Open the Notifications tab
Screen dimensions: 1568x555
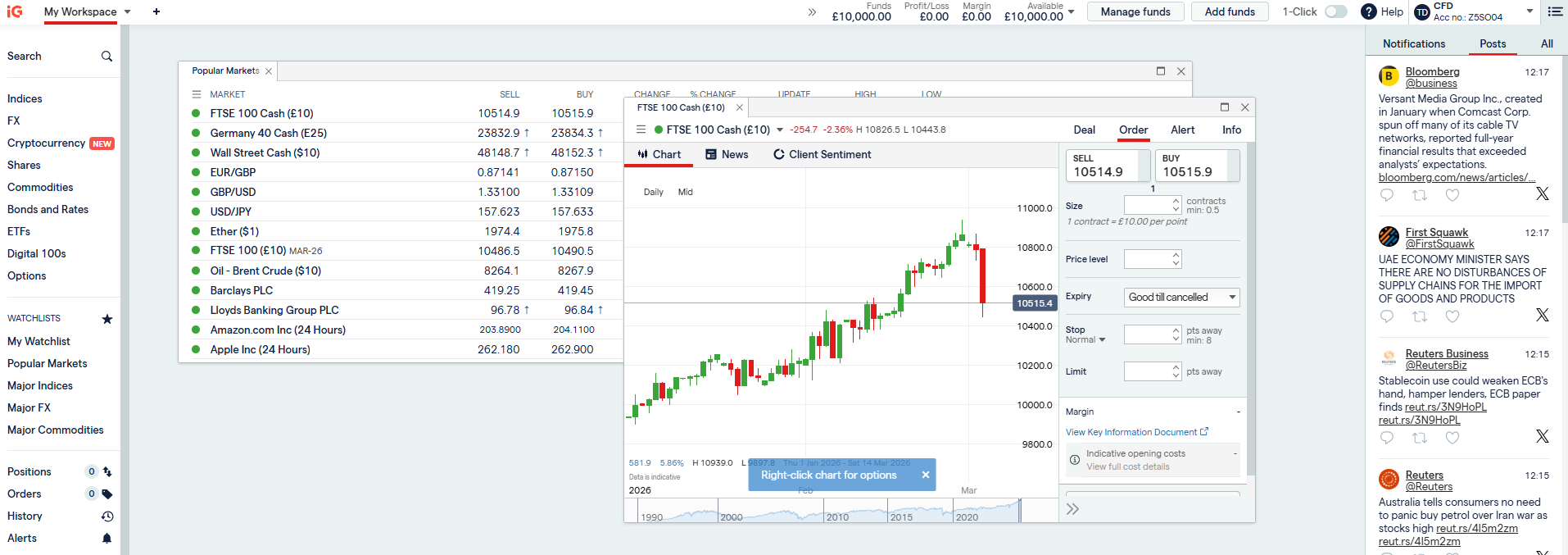(1414, 43)
